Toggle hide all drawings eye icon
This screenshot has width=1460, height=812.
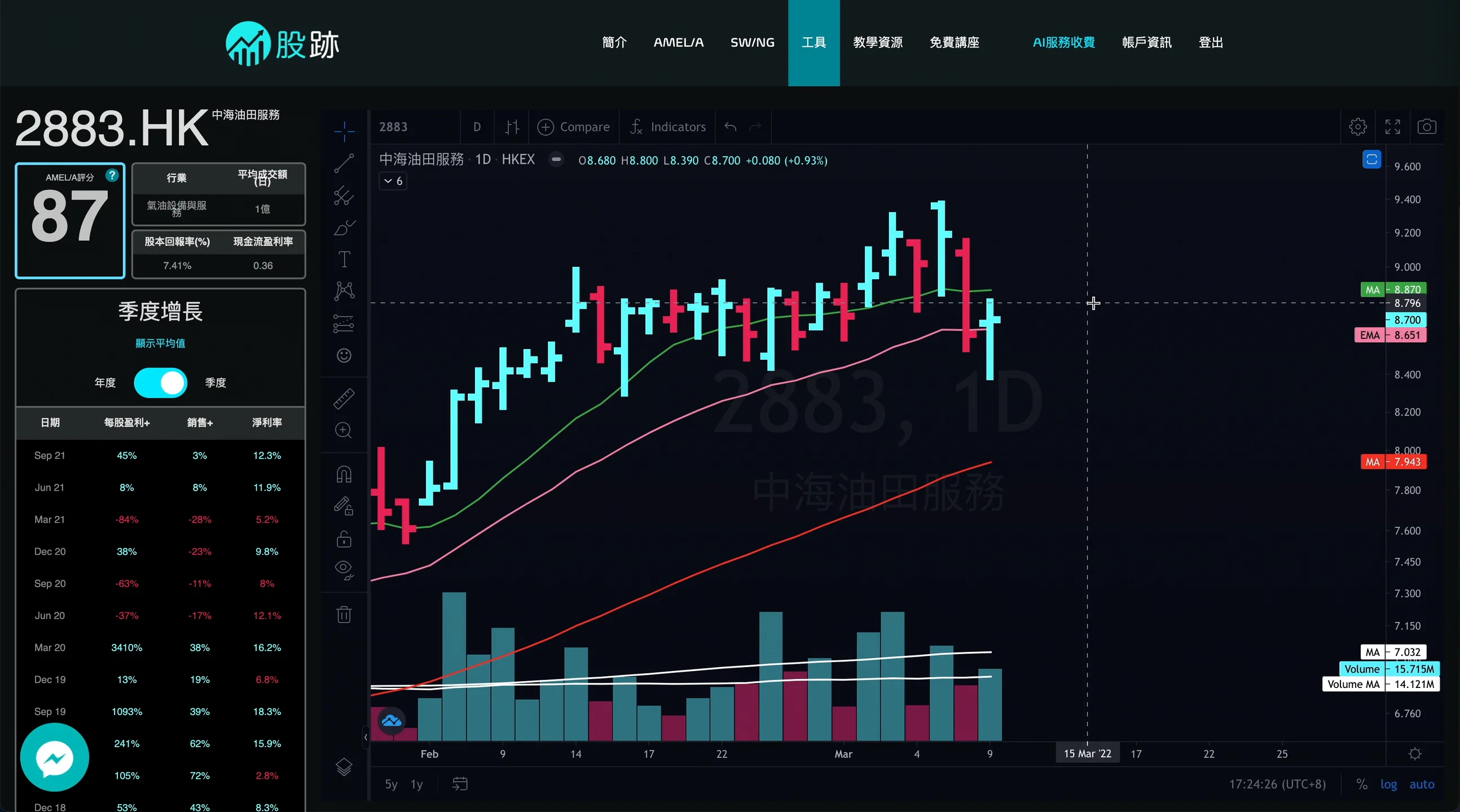(344, 569)
